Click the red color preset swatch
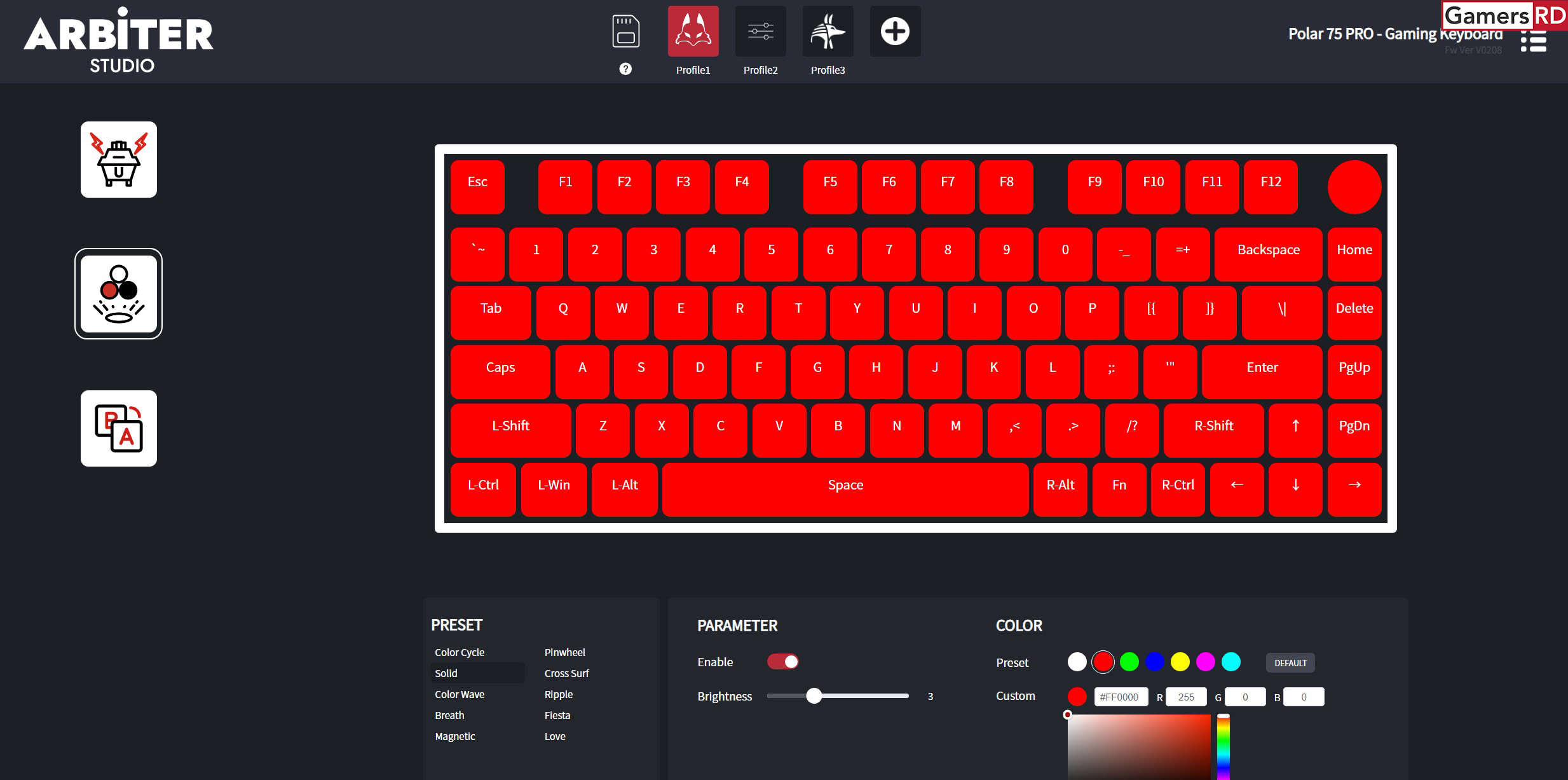Image resolution: width=1568 pixels, height=780 pixels. tap(1100, 661)
